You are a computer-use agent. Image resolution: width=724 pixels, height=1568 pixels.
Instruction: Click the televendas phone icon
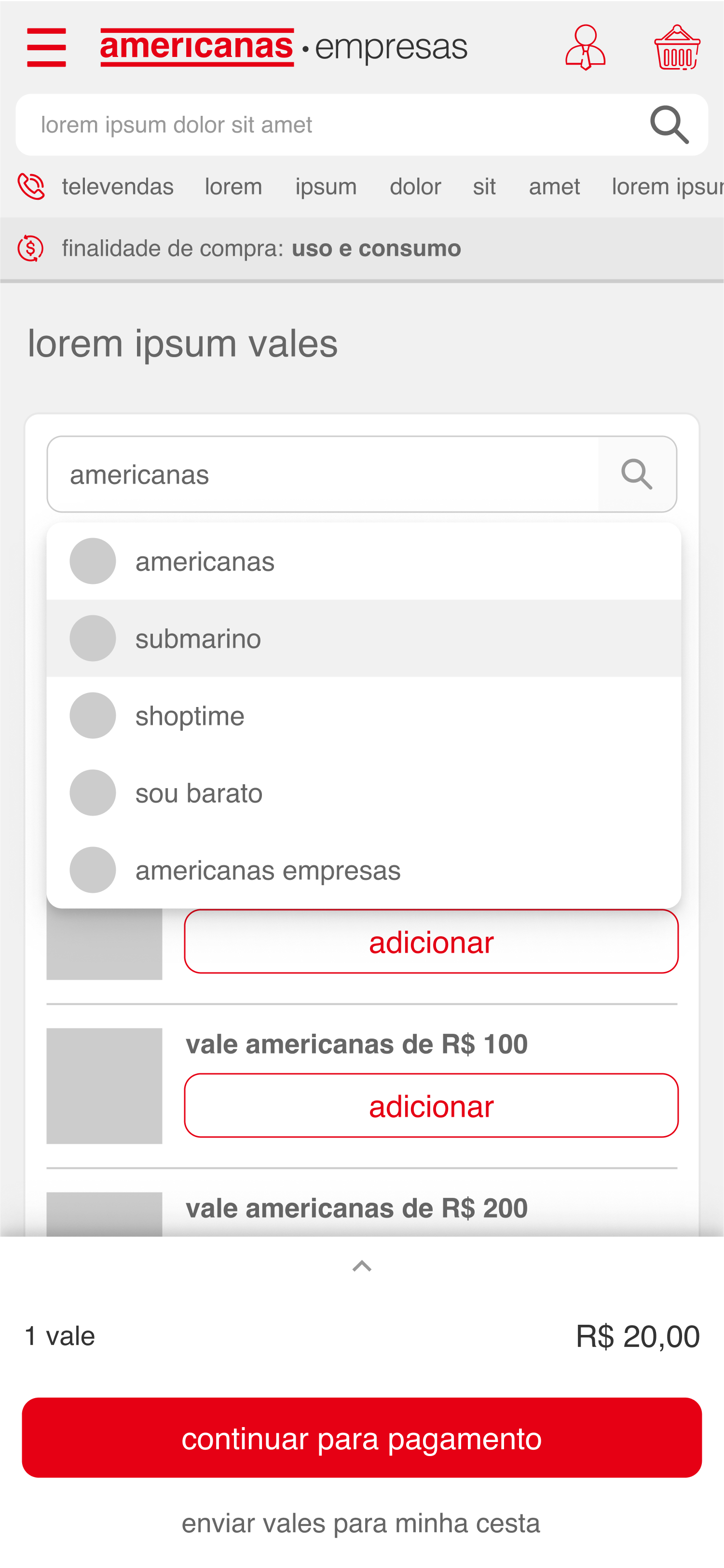(x=31, y=186)
